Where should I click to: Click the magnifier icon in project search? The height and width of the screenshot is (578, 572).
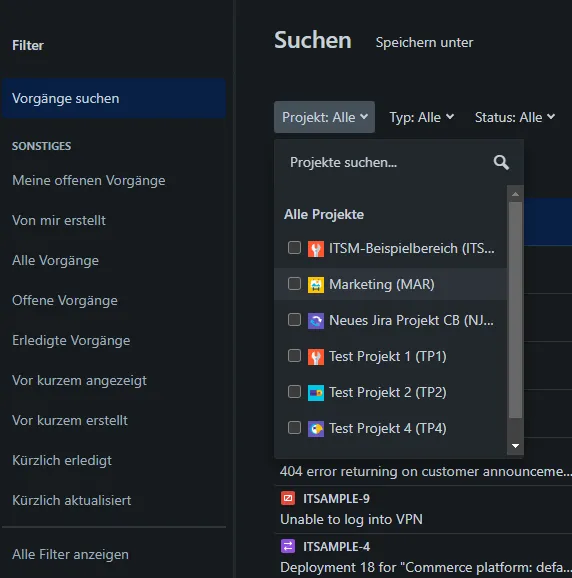coord(501,163)
